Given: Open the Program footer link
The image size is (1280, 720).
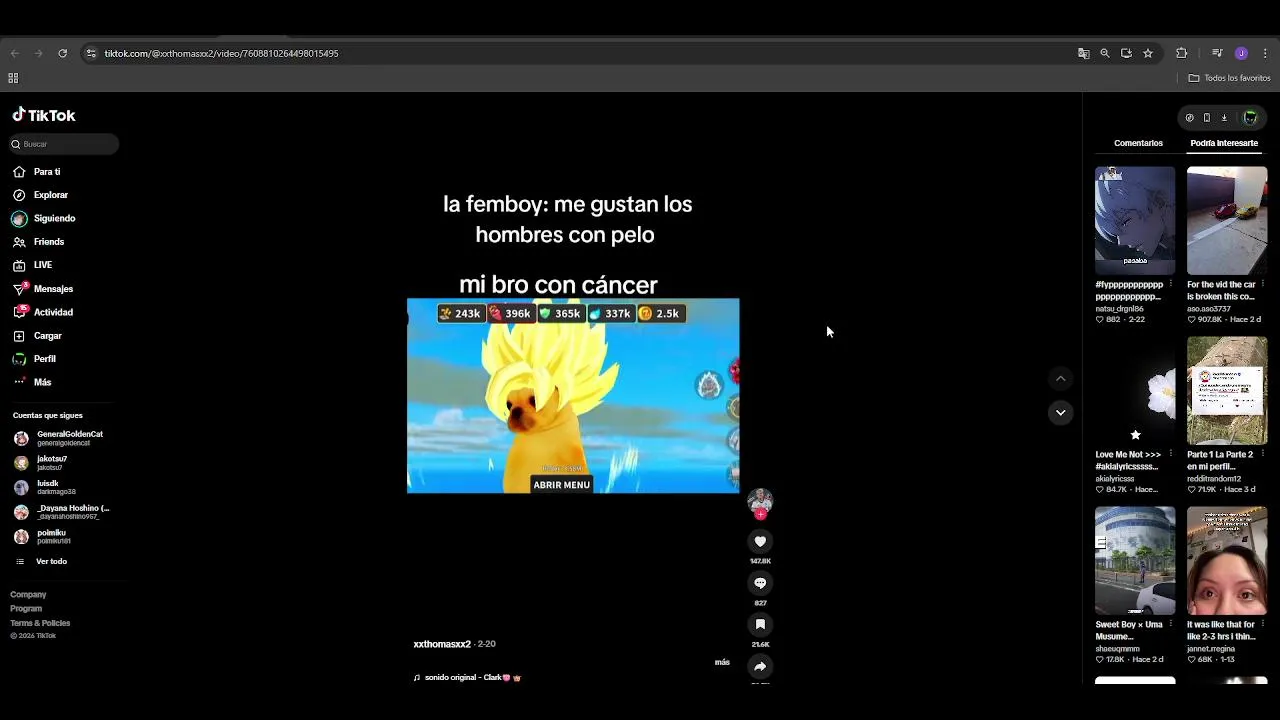Looking at the screenshot, I should 26,609.
